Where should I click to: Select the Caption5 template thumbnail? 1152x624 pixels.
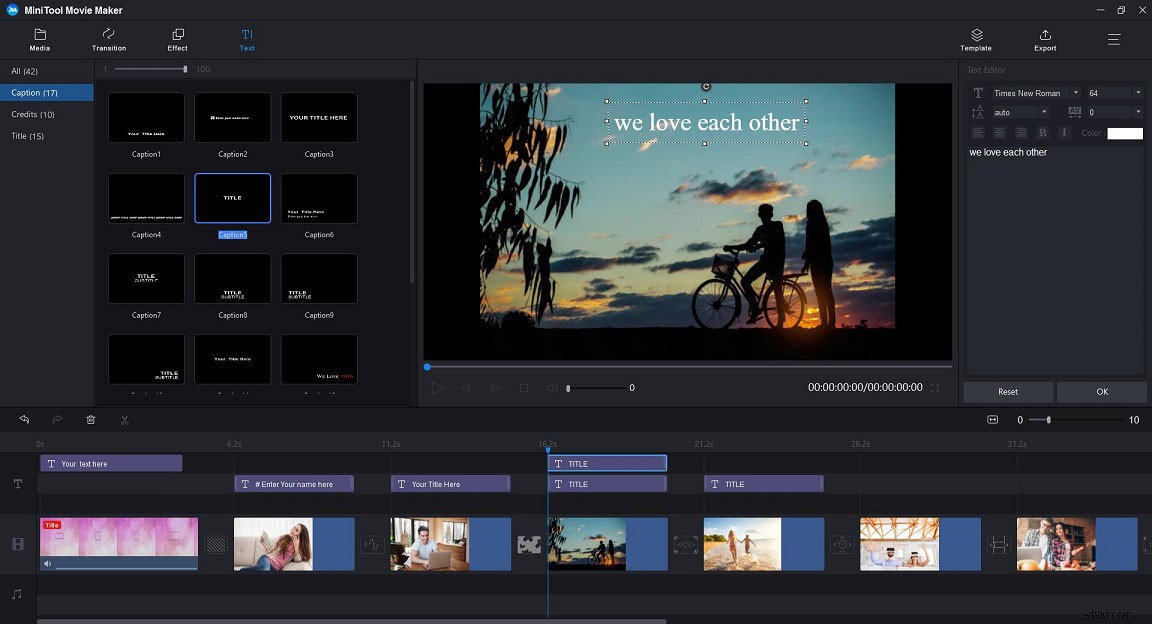pos(232,198)
